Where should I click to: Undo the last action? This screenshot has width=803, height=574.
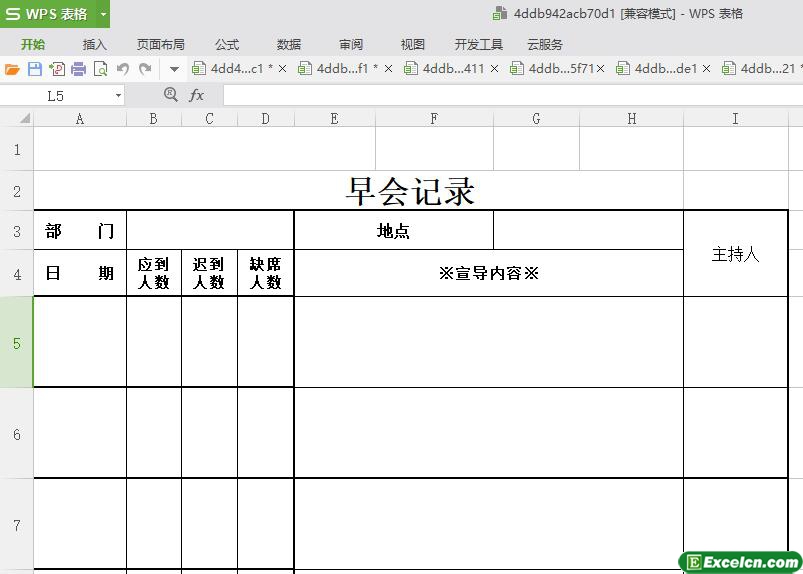click(122, 69)
